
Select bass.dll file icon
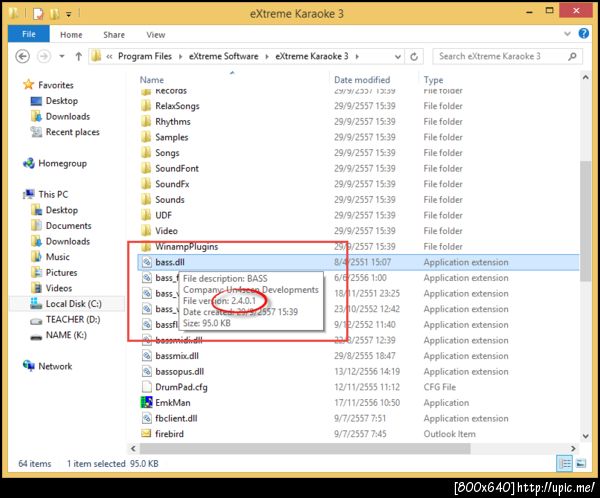click(147, 262)
